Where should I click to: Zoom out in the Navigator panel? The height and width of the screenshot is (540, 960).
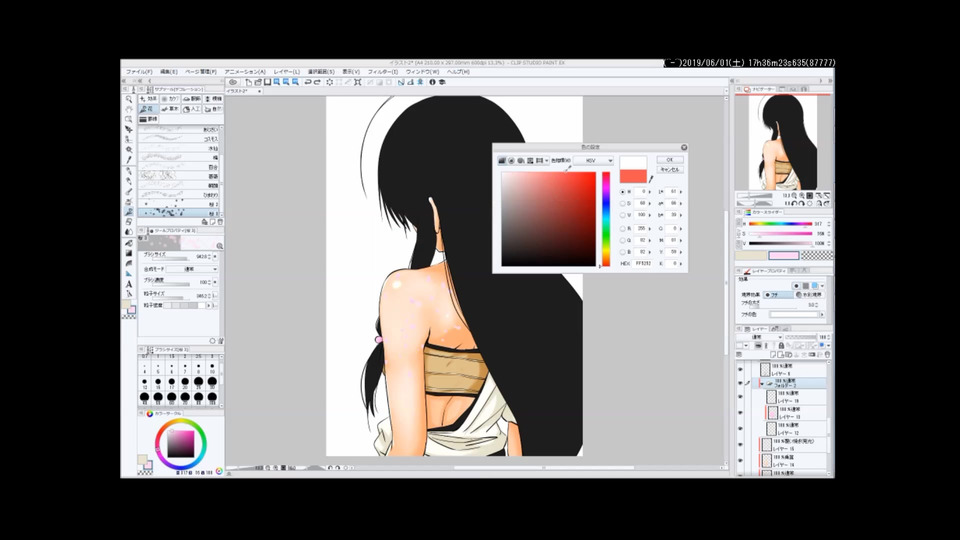(x=794, y=195)
